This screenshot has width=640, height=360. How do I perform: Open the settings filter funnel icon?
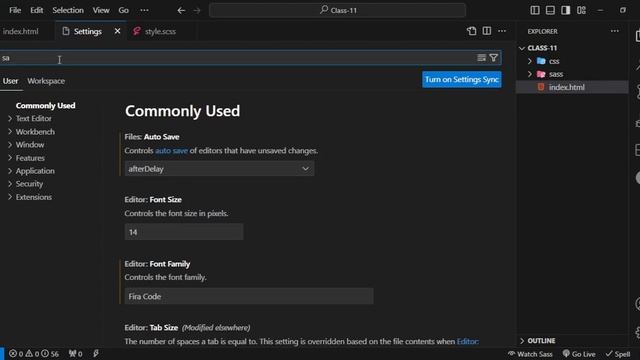pyautogui.click(x=494, y=58)
